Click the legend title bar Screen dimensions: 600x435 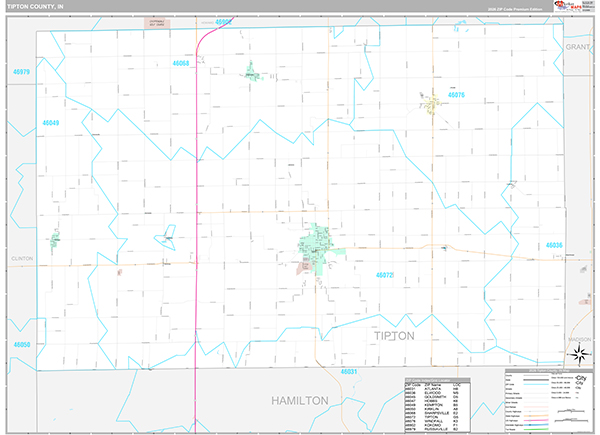(x=548, y=371)
